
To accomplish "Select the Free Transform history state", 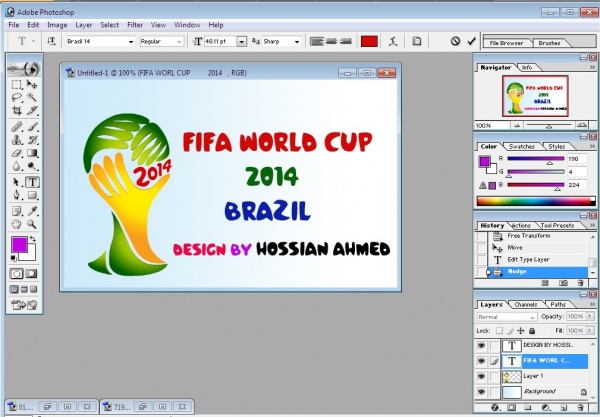I will click(530, 234).
